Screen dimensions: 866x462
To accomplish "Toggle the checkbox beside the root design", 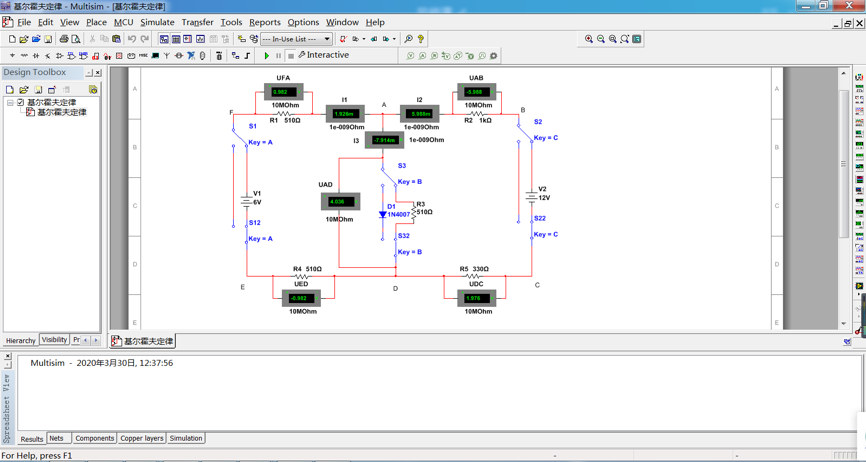I will (x=20, y=102).
